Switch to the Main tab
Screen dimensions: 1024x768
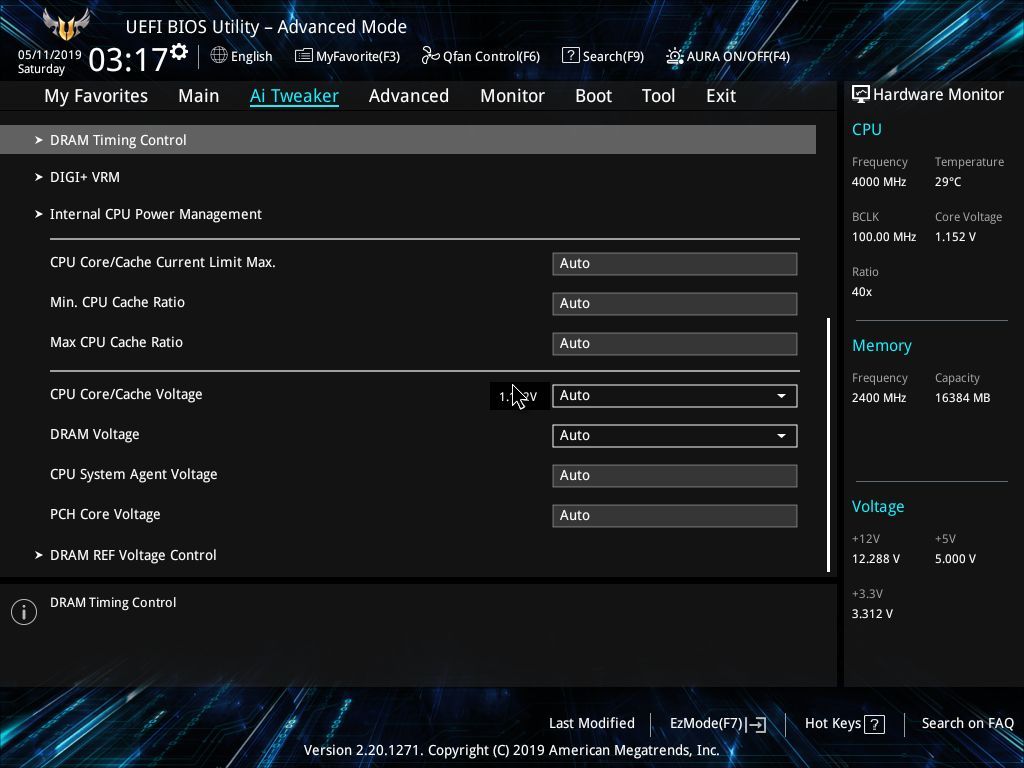[x=199, y=96]
